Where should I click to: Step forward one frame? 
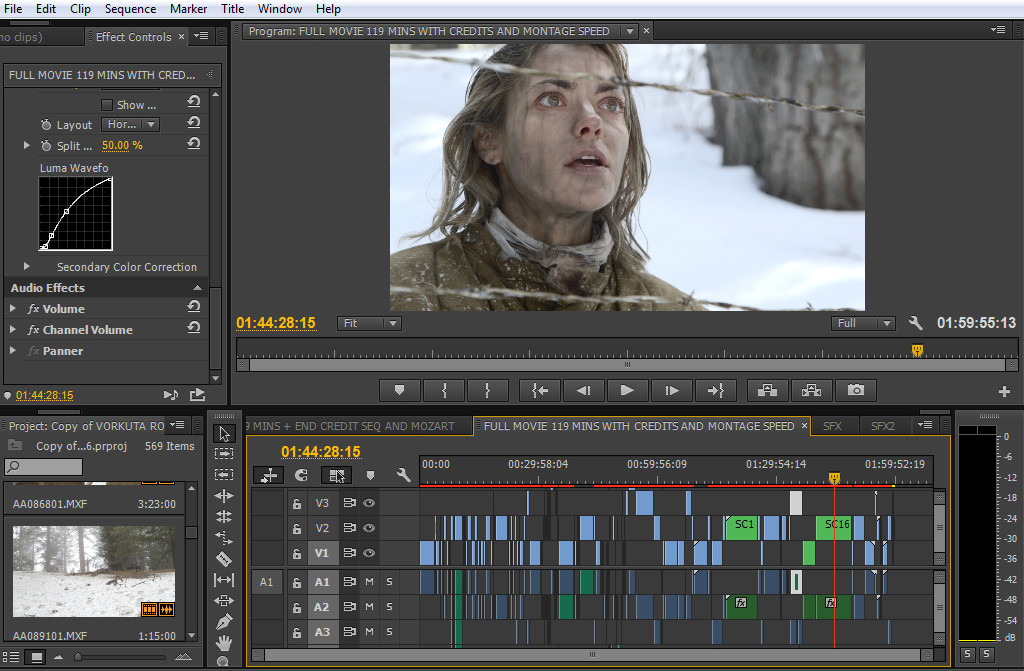[x=671, y=391]
